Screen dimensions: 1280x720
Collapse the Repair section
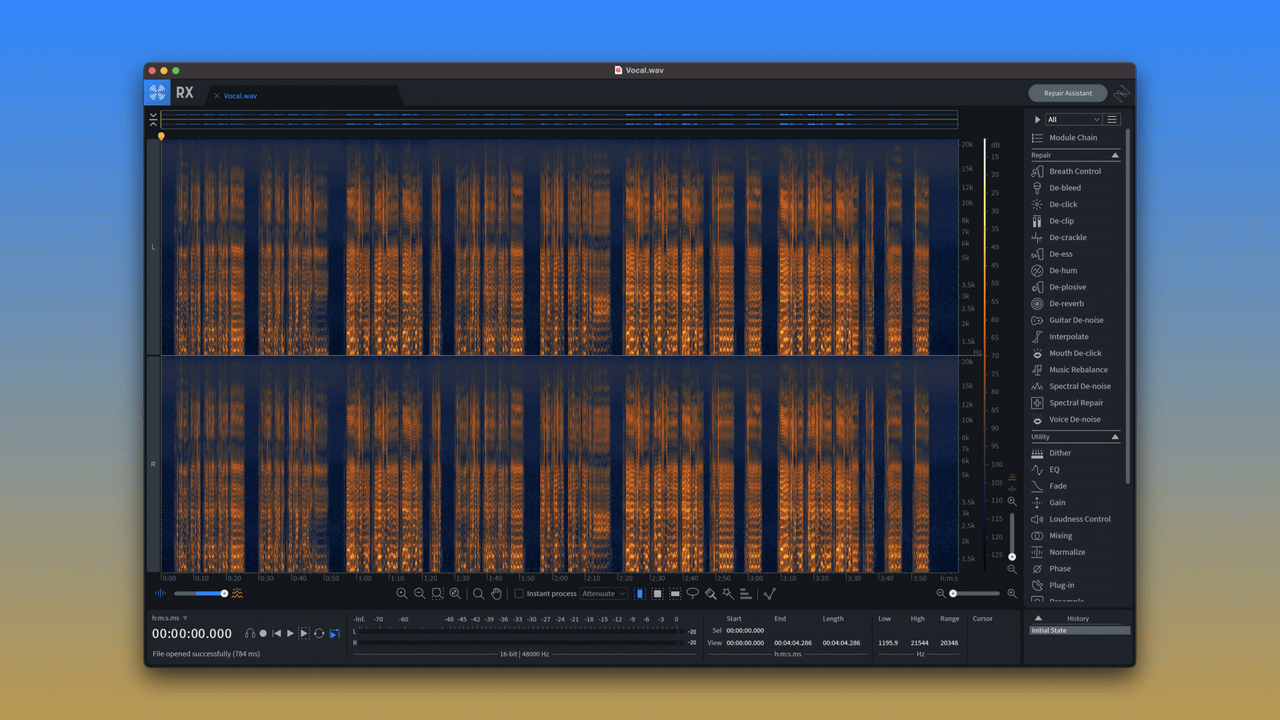pos(1115,155)
